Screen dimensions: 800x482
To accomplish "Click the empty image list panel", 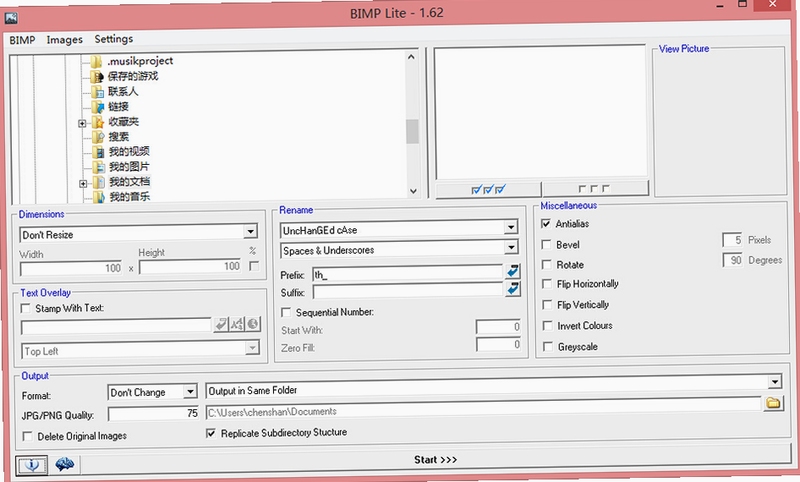I will coord(540,112).
